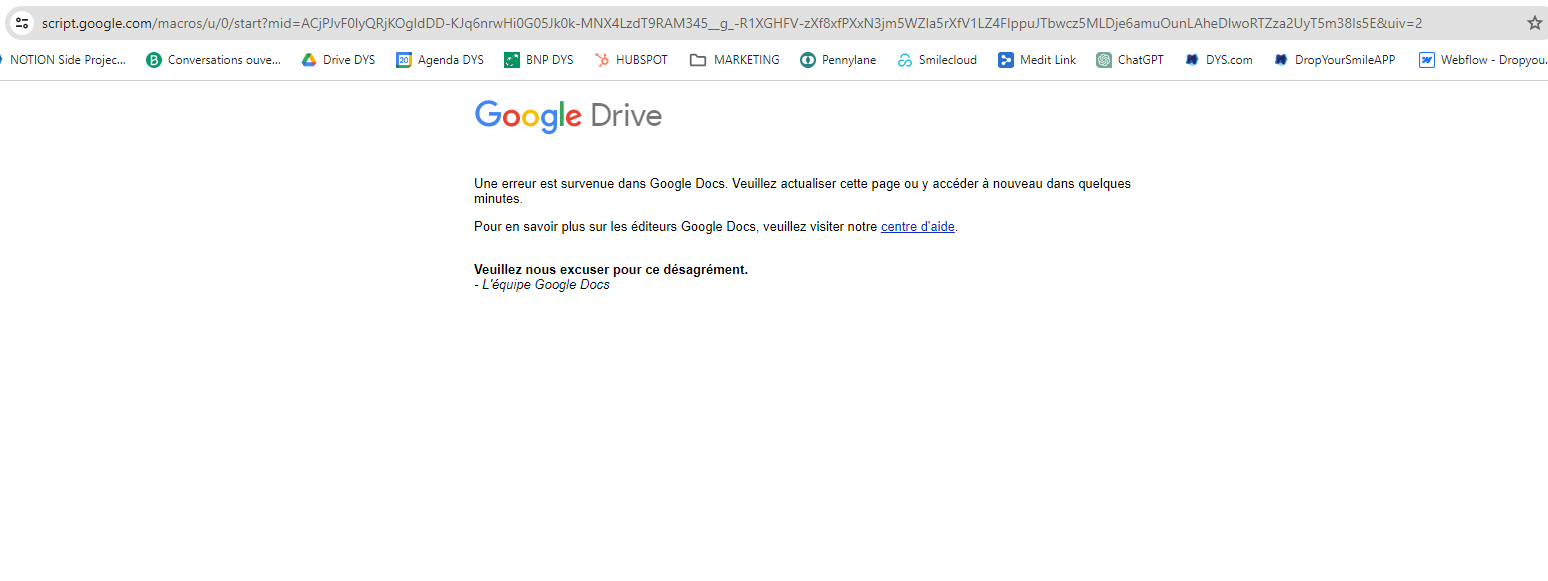The width and height of the screenshot is (1548, 581).
Task: Bookmark this page with the star icon
Action: click(x=1534, y=23)
